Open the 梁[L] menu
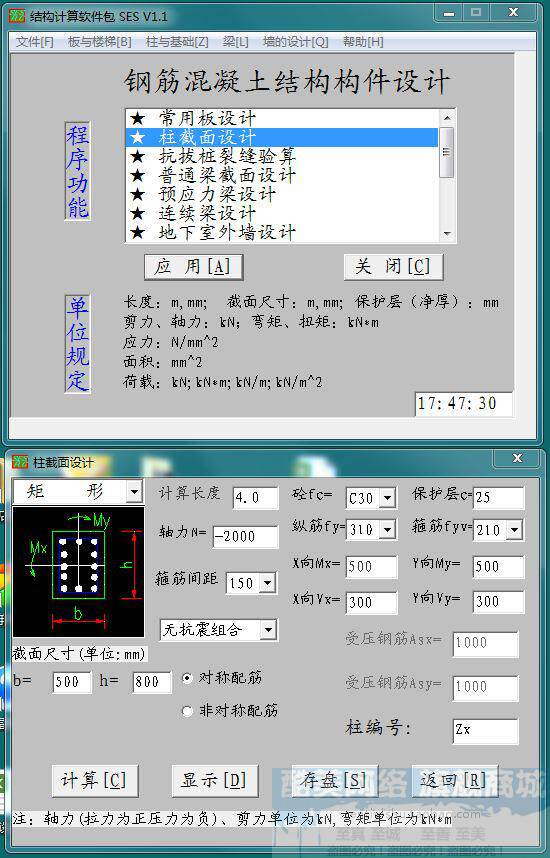 click(236, 42)
